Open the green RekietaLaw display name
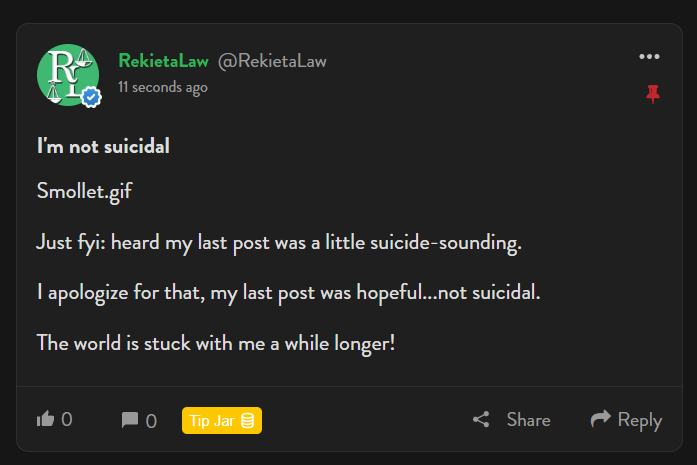 [164, 61]
